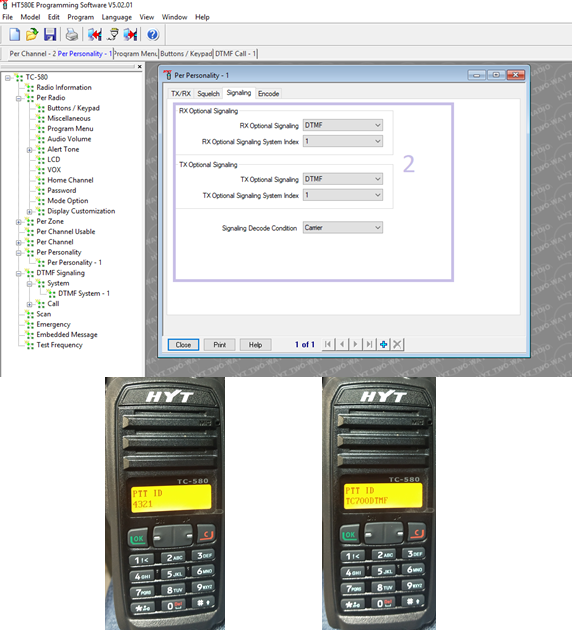Screen dimensions: 572x630
Task: Click the New file toolbar icon
Action: point(15,35)
